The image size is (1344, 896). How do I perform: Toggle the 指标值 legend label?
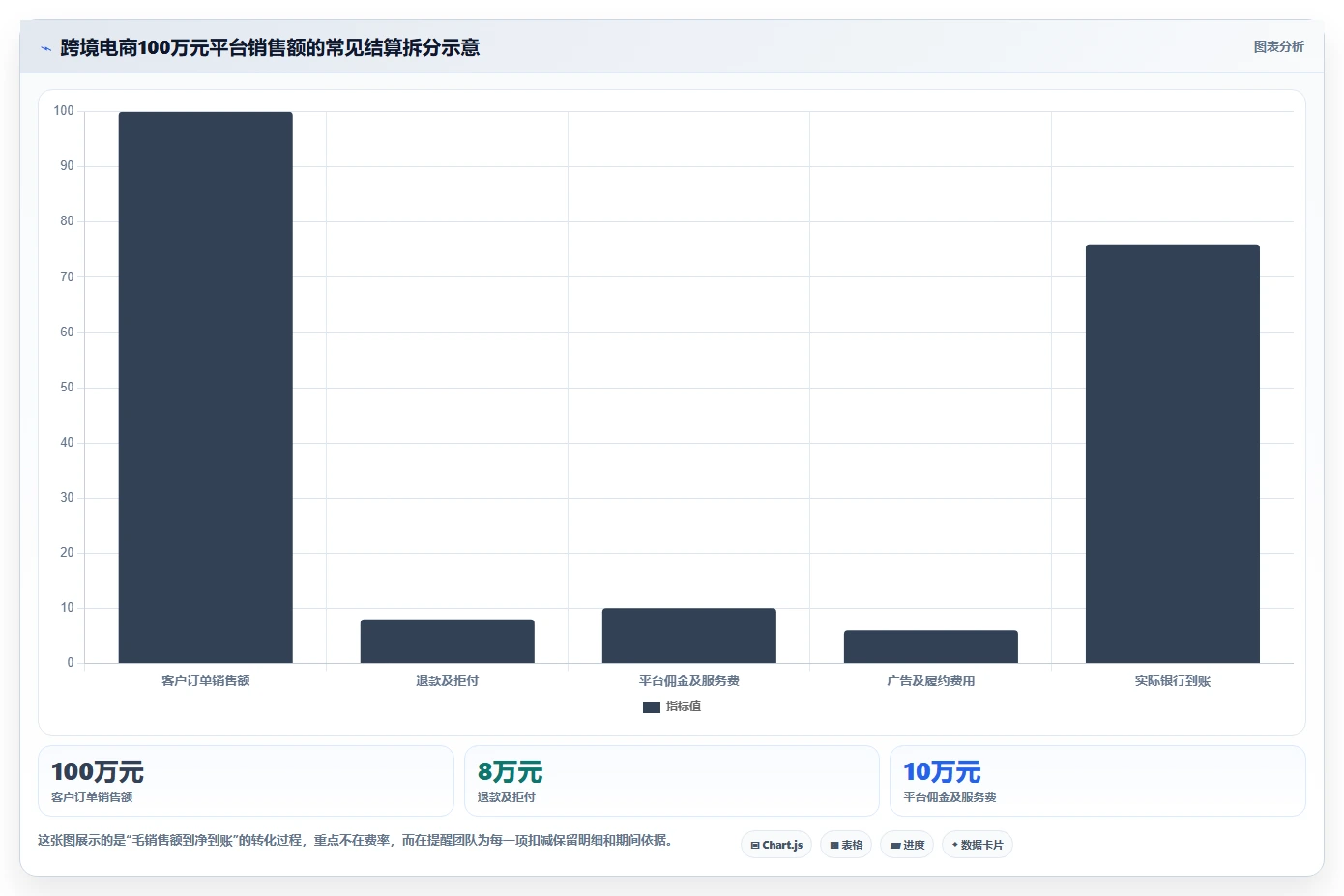pyautogui.click(x=684, y=708)
